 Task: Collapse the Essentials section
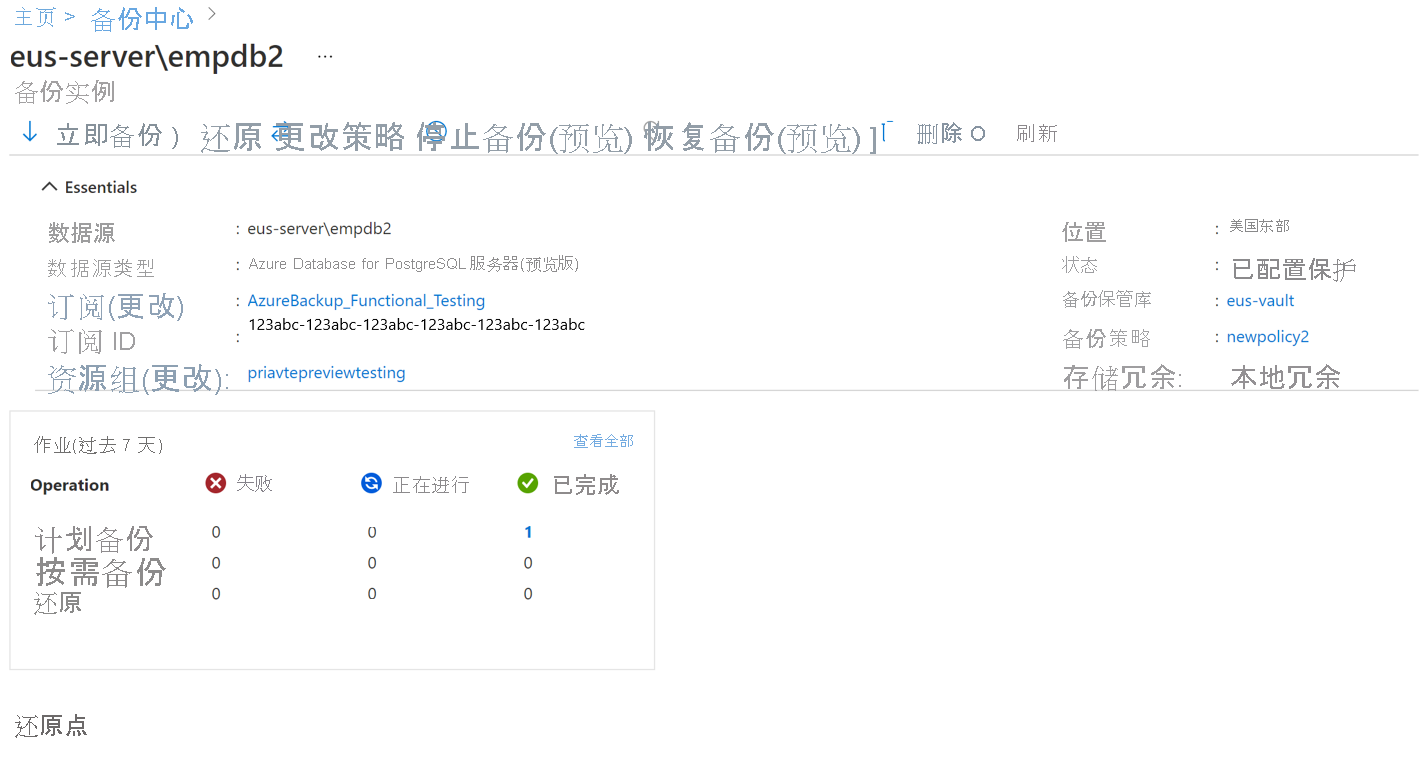coord(48,186)
